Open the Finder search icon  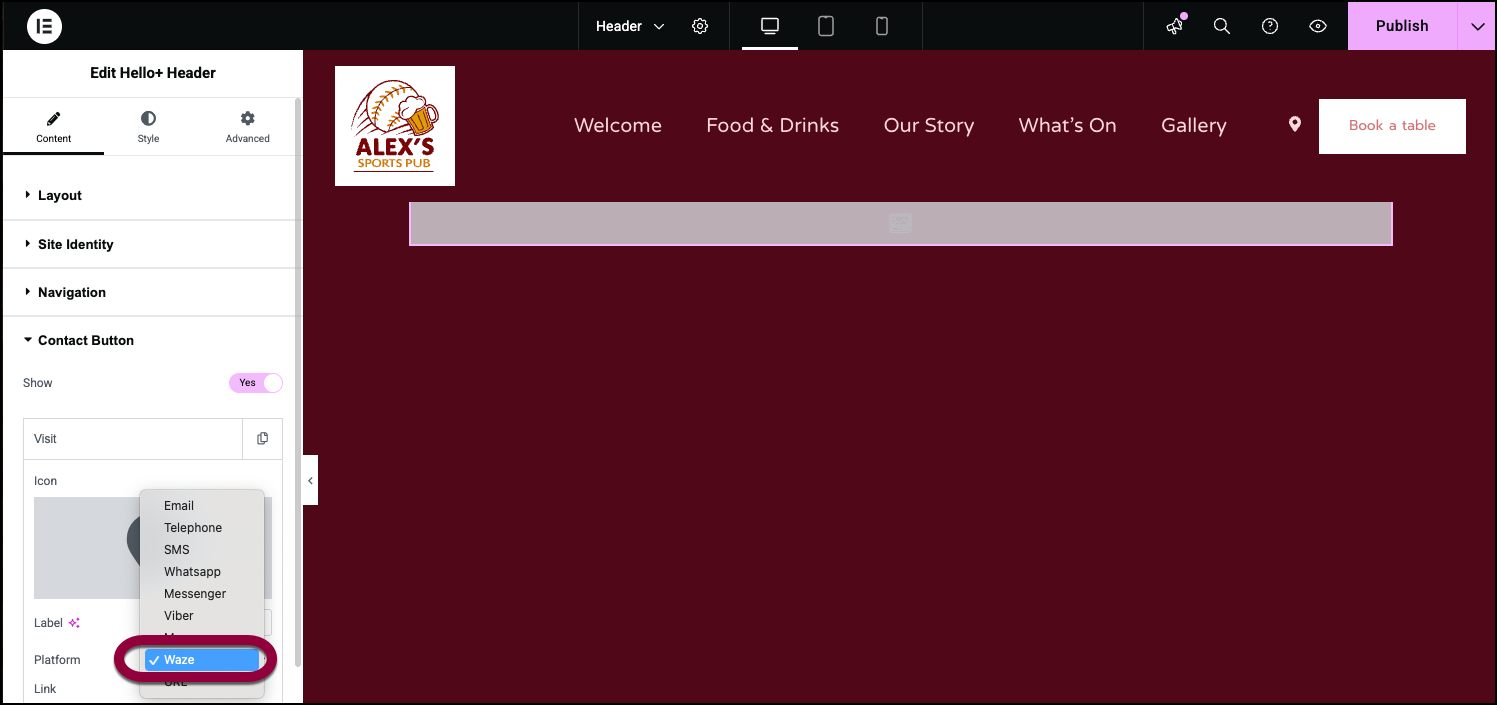tap(1222, 26)
